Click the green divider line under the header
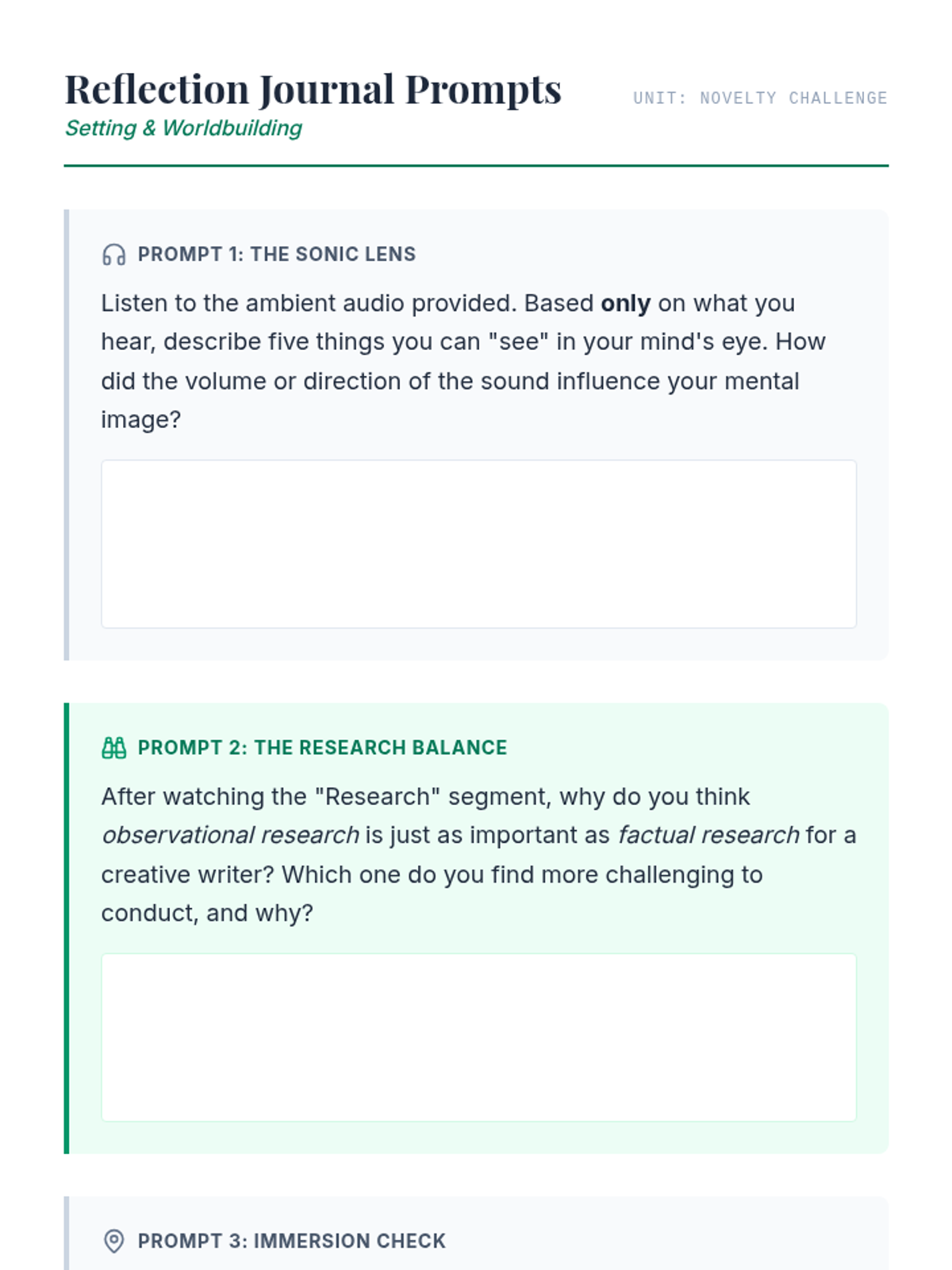The height and width of the screenshot is (1270, 952). point(476,166)
